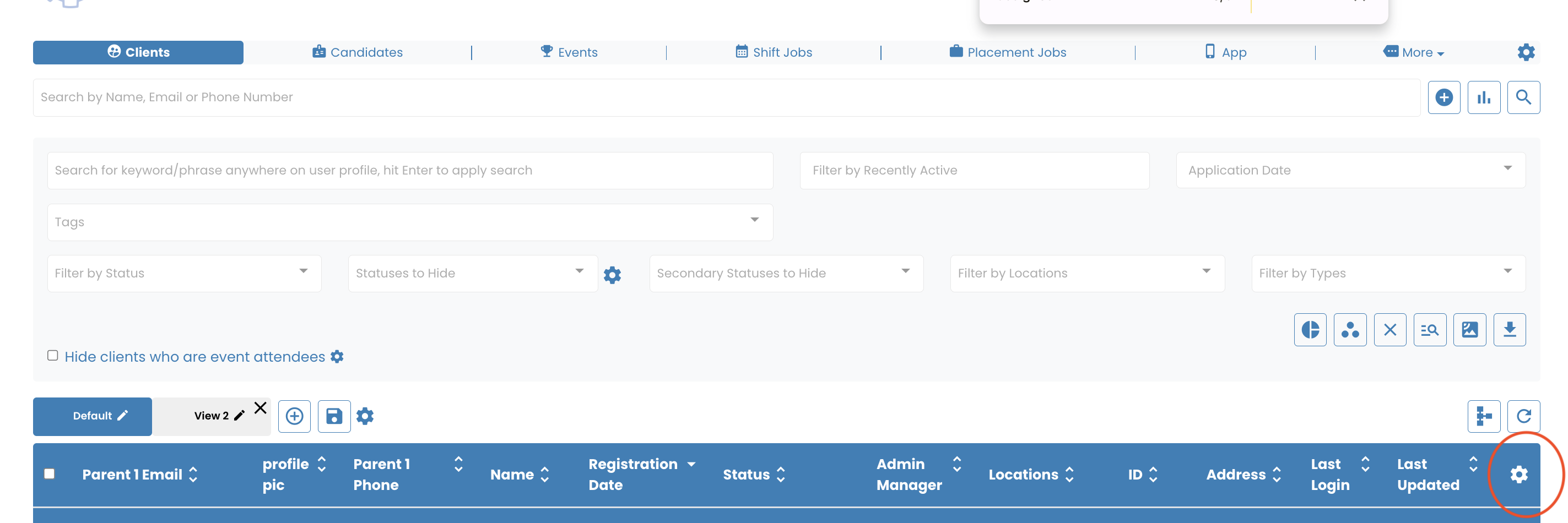
Task: Sort by Last Login column header
Action: [x=1340, y=475]
